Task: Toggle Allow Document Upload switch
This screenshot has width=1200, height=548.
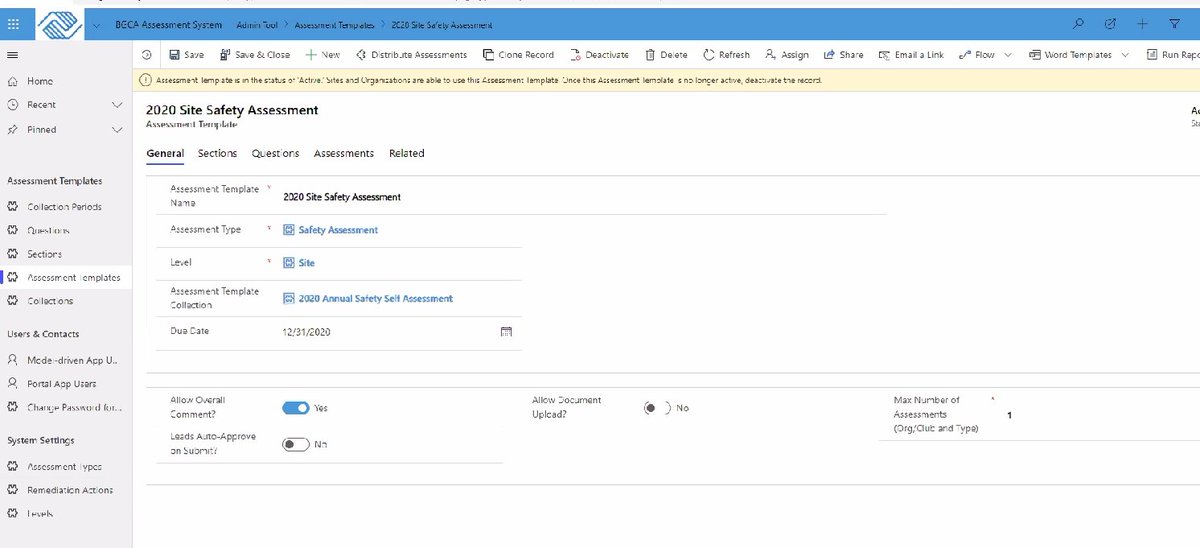Action: [x=657, y=408]
